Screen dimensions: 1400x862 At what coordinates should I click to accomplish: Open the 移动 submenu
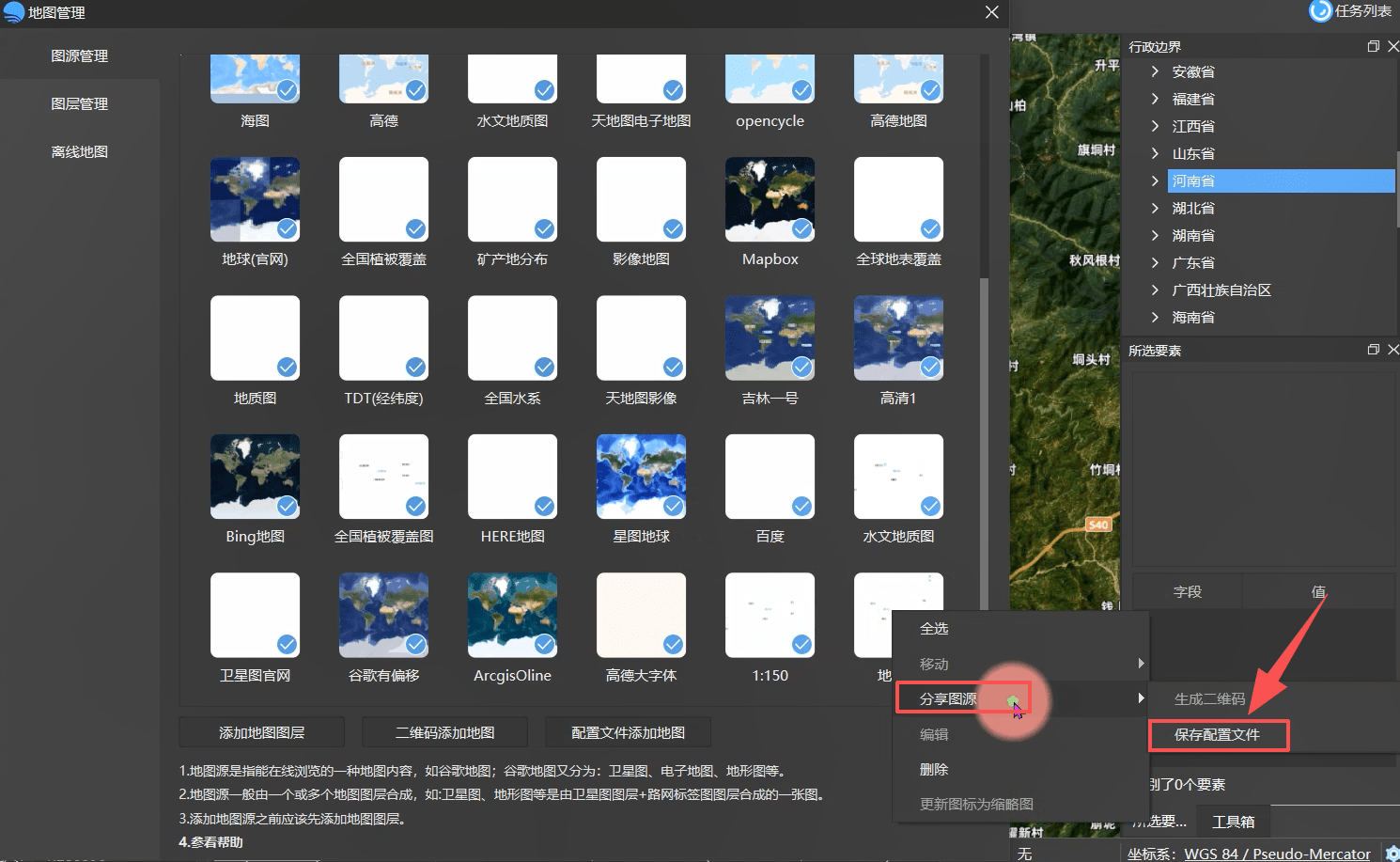[1020, 664]
